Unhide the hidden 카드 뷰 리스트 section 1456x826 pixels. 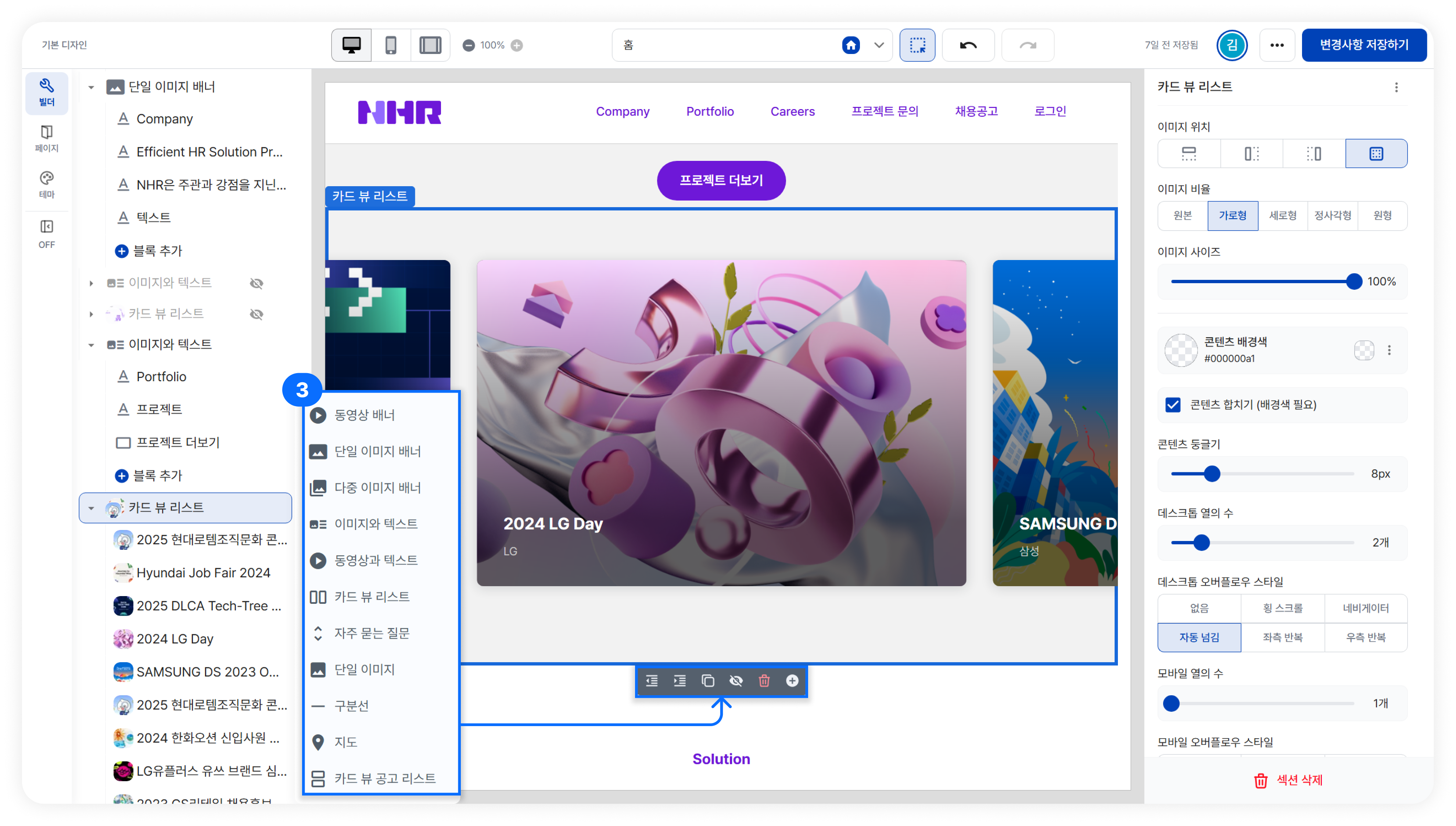(257, 314)
